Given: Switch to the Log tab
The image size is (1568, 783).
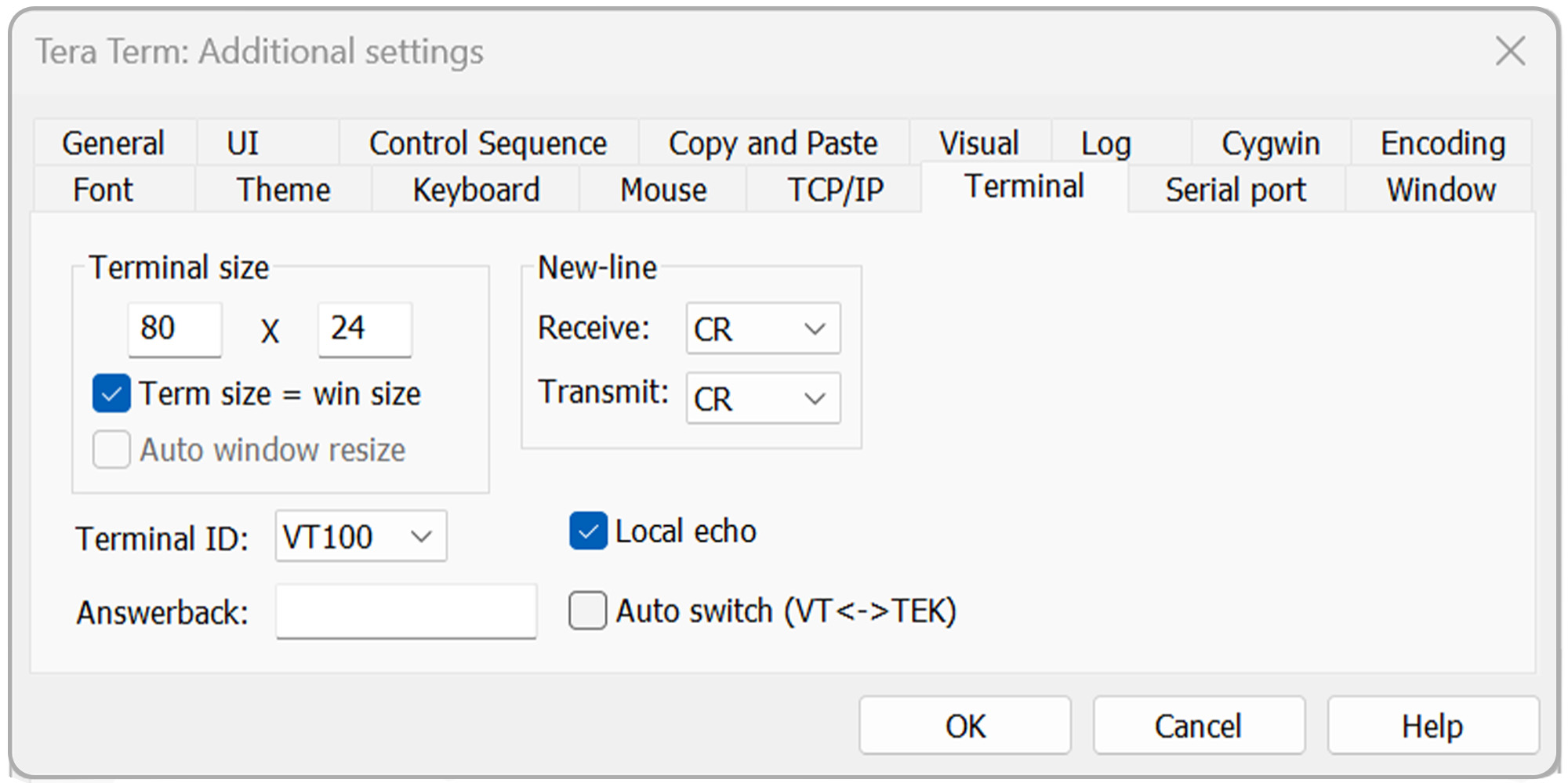Looking at the screenshot, I should tap(1121, 143).
